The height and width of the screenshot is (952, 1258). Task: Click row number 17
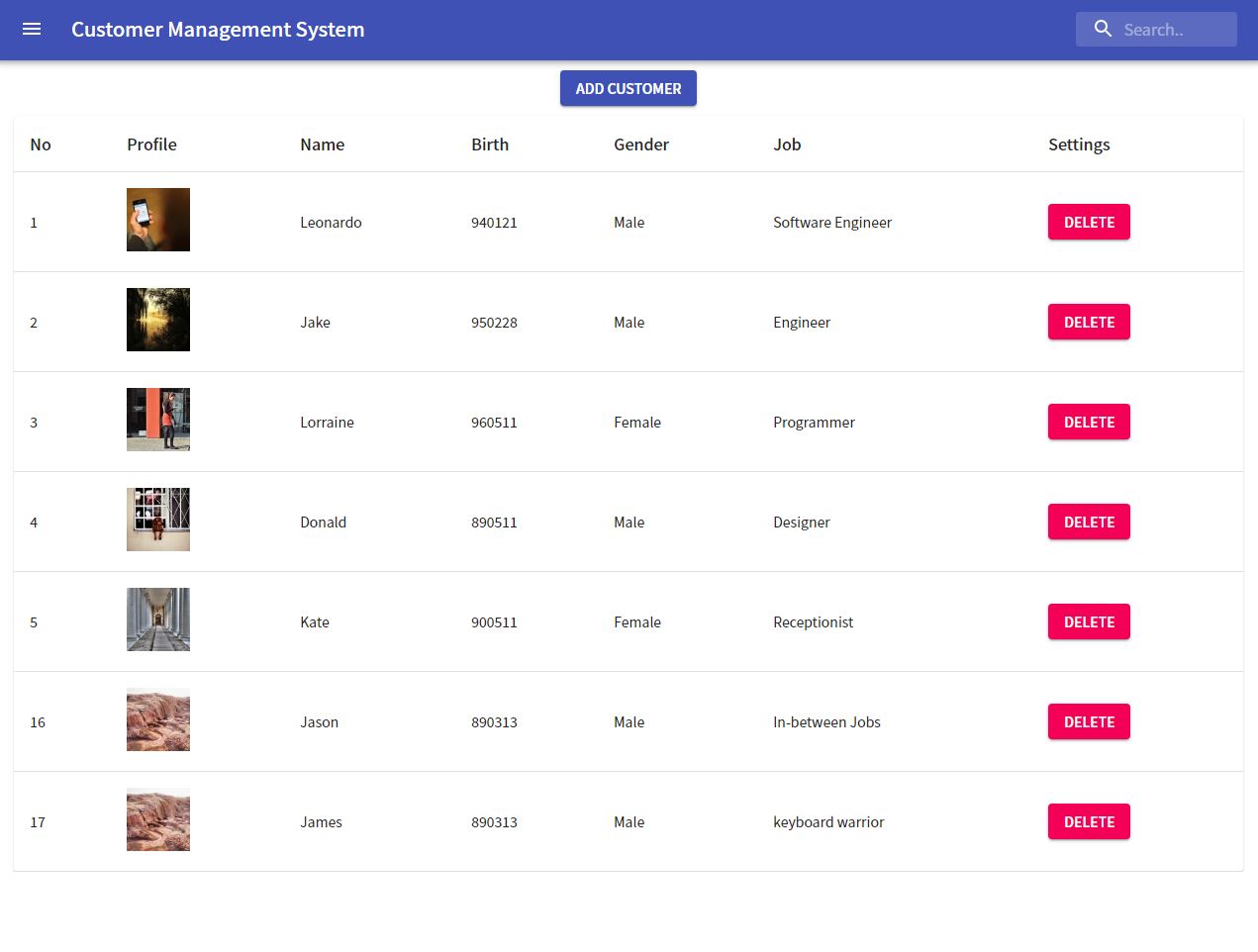coord(38,822)
